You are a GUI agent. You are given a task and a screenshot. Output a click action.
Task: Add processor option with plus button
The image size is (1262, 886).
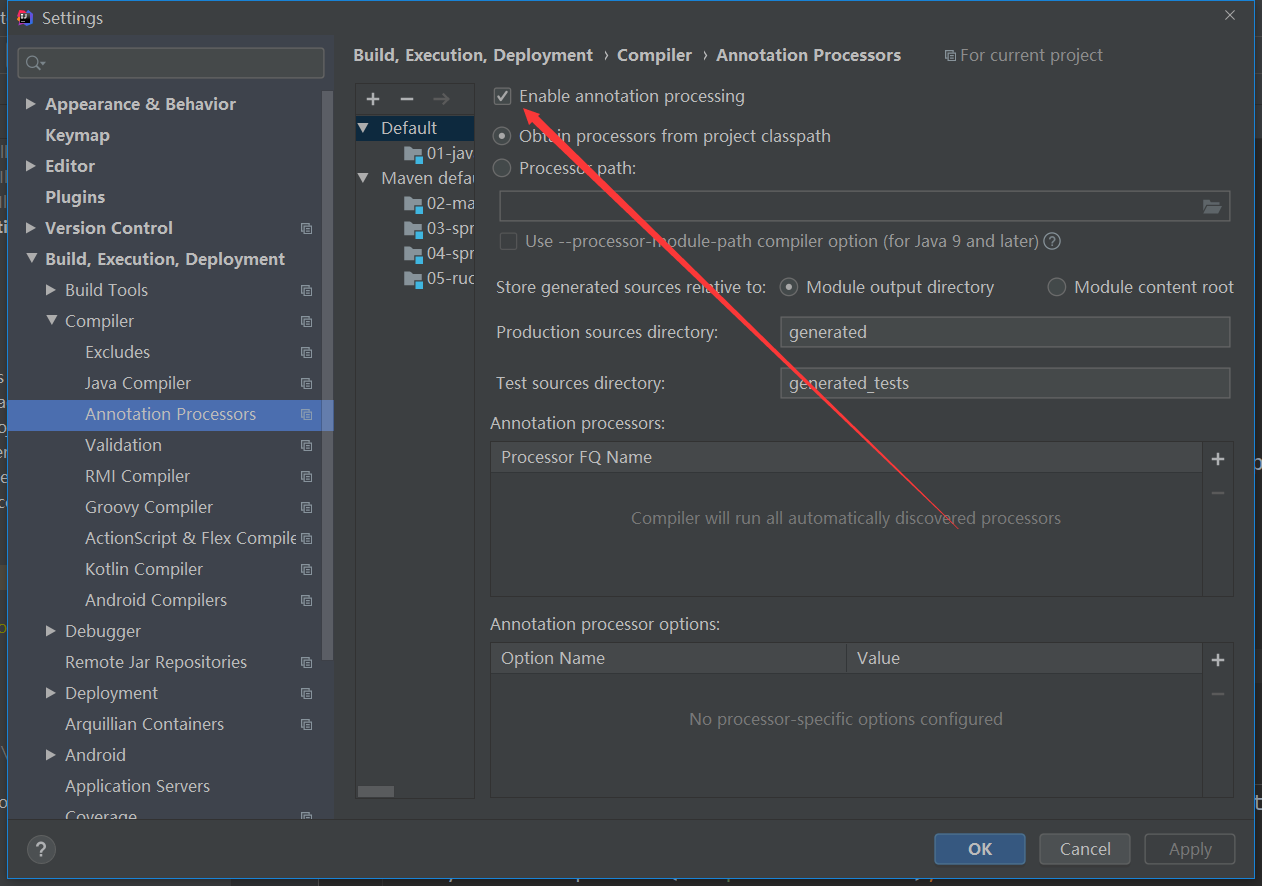[x=1218, y=660]
